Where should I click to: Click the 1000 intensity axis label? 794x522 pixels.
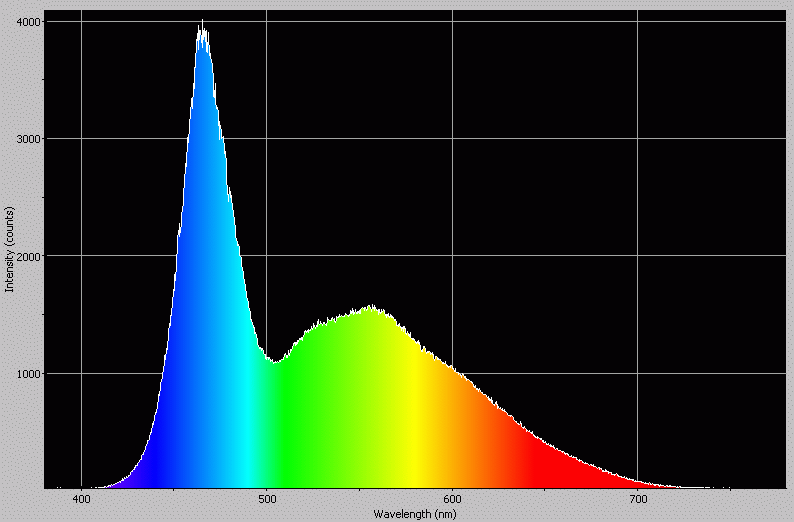pyautogui.click(x=28, y=374)
